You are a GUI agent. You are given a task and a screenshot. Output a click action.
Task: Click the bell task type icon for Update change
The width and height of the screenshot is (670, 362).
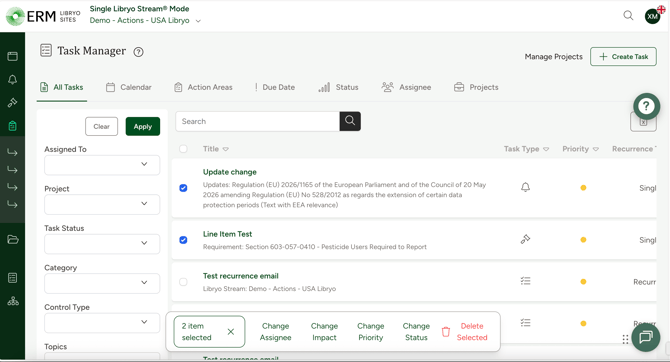tap(525, 187)
